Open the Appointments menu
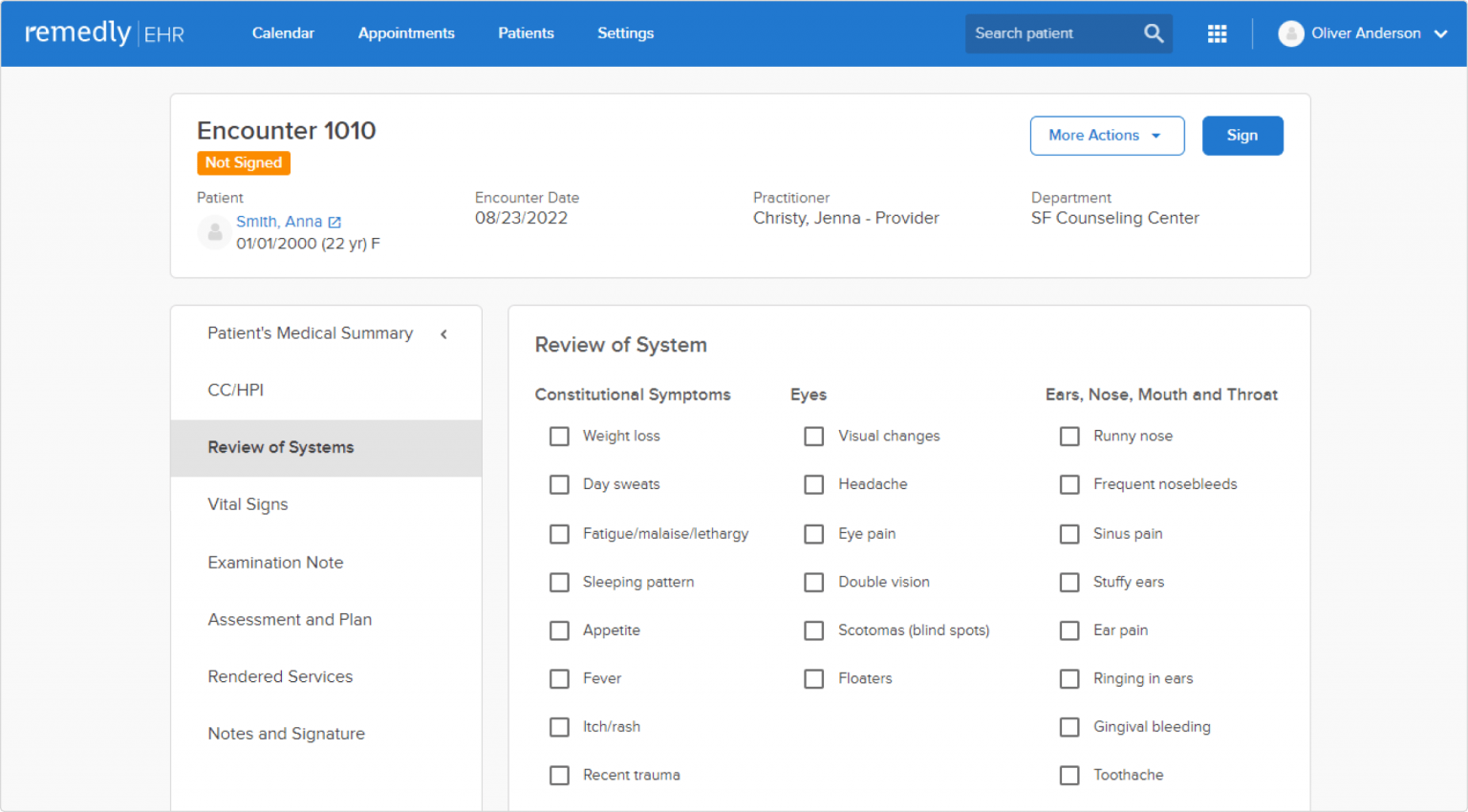The width and height of the screenshot is (1468, 812). point(406,33)
